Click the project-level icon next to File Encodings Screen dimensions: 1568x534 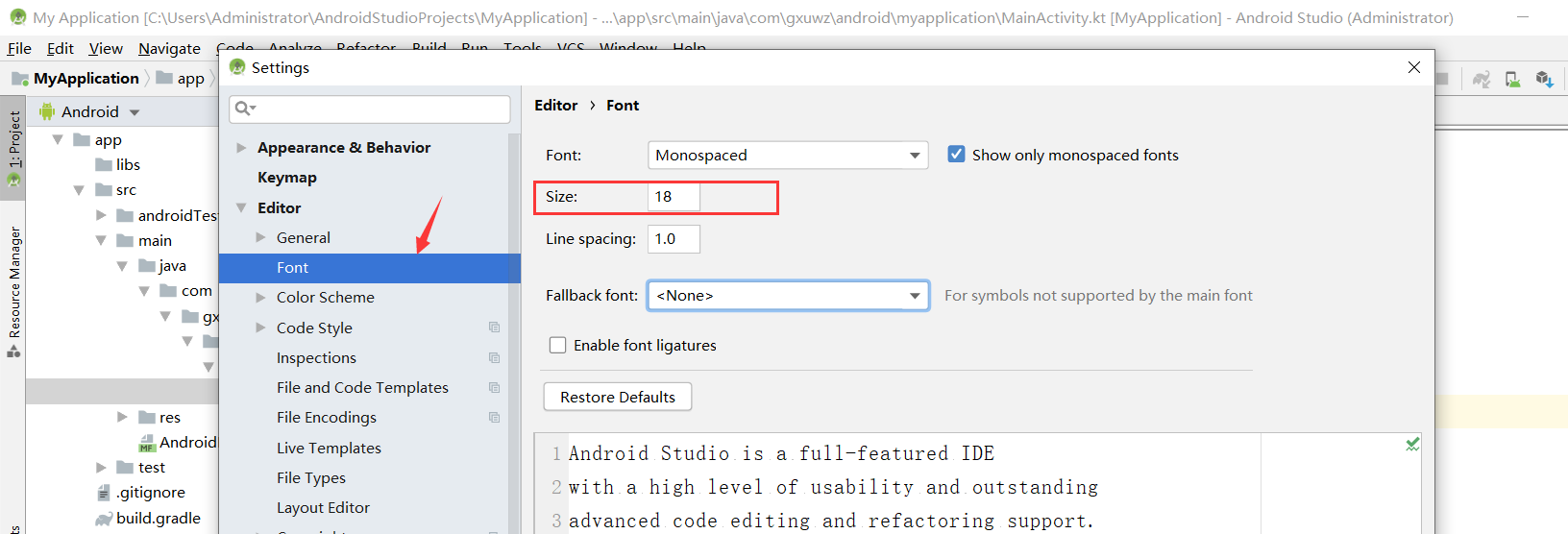(494, 417)
